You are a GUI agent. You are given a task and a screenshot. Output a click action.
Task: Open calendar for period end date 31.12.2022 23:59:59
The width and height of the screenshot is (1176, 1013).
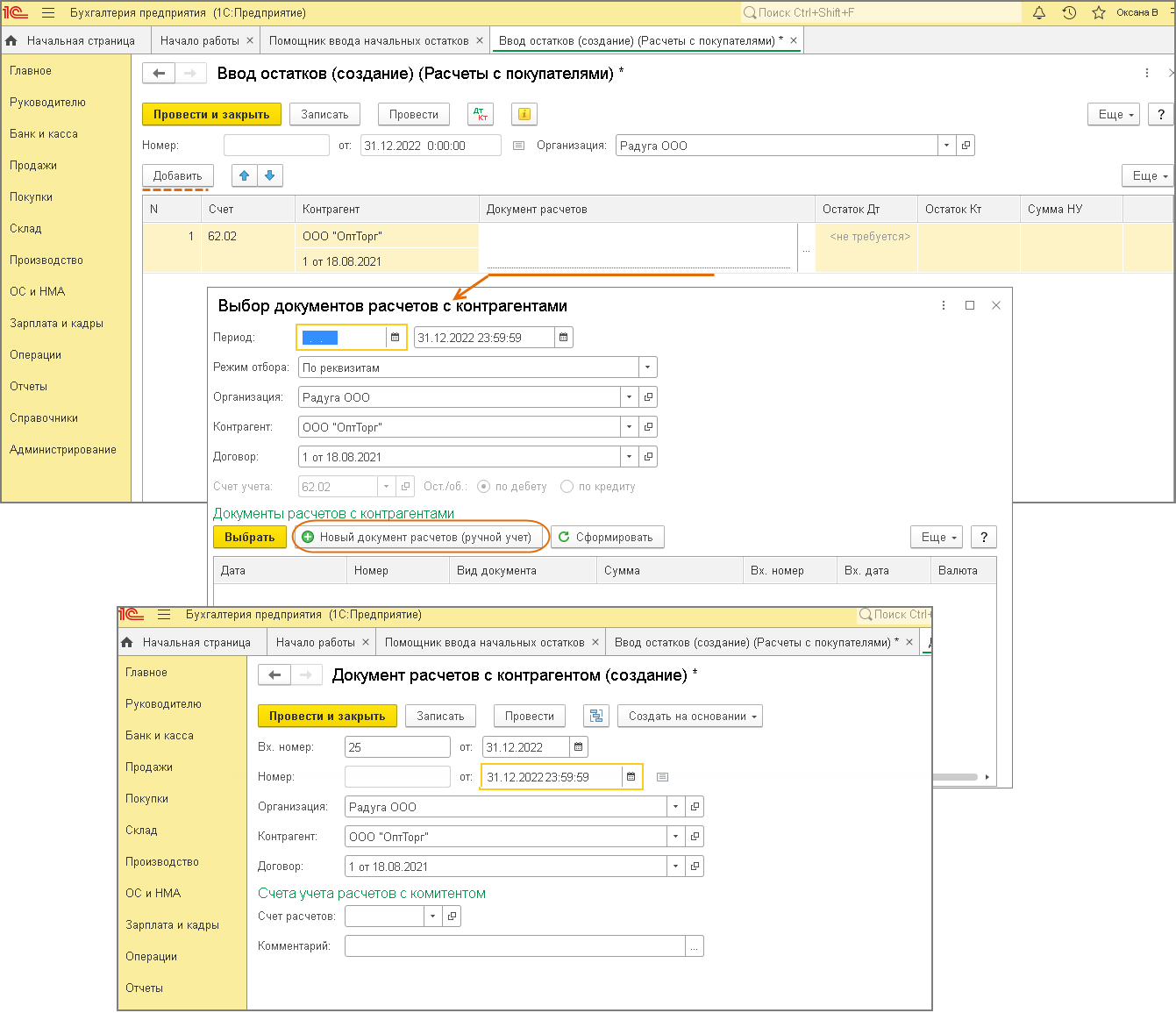coord(564,338)
